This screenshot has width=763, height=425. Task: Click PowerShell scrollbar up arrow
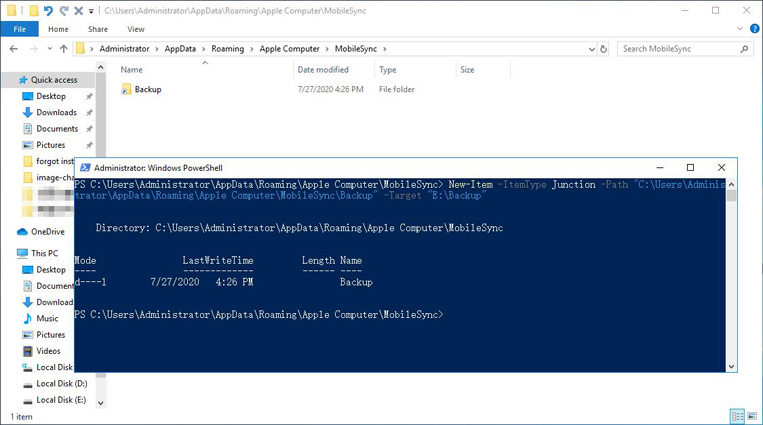coord(731,185)
